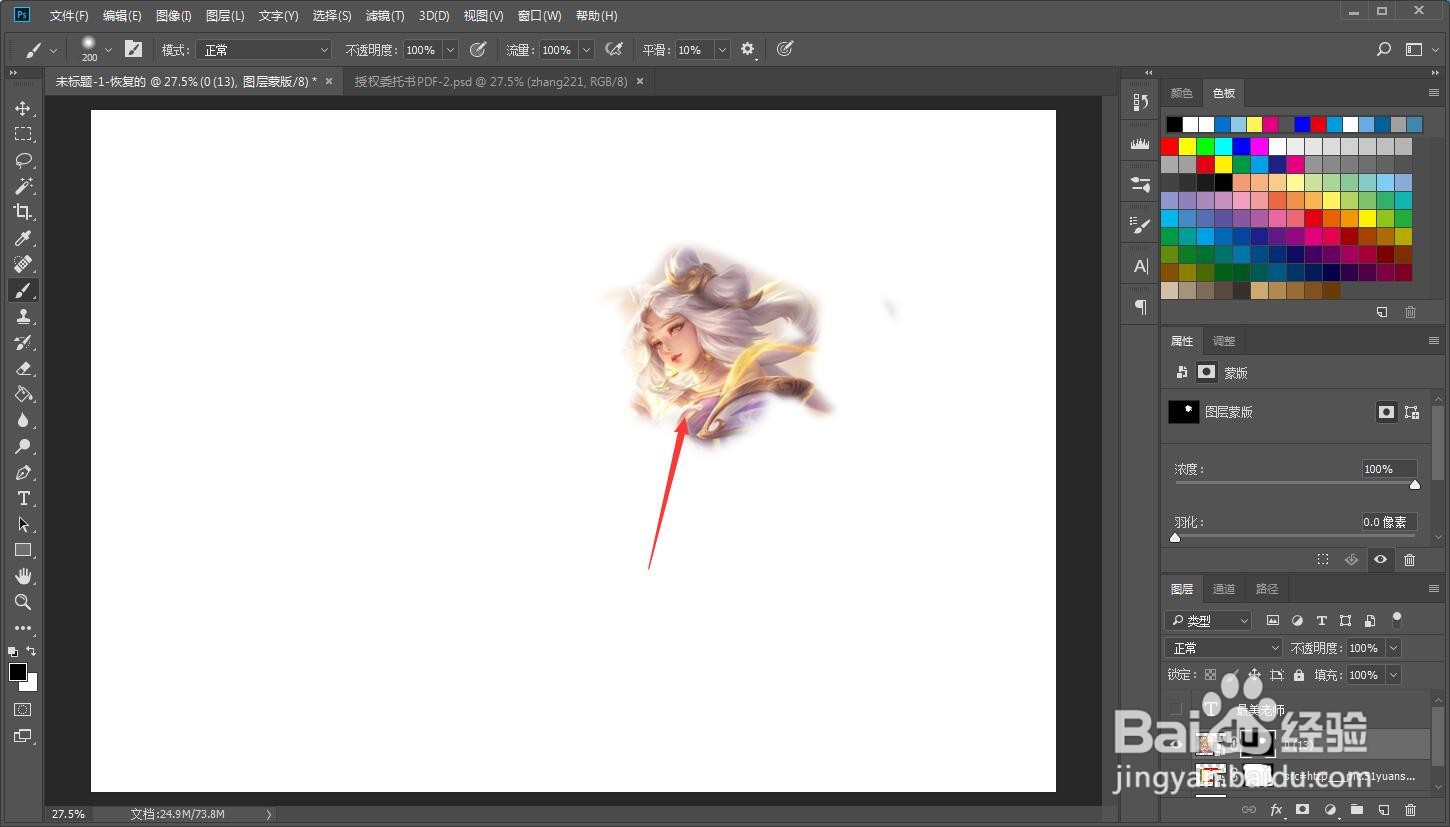Select the Eyedropper tool
Image resolution: width=1450 pixels, height=827 pixels.
[x=23, y=238]
